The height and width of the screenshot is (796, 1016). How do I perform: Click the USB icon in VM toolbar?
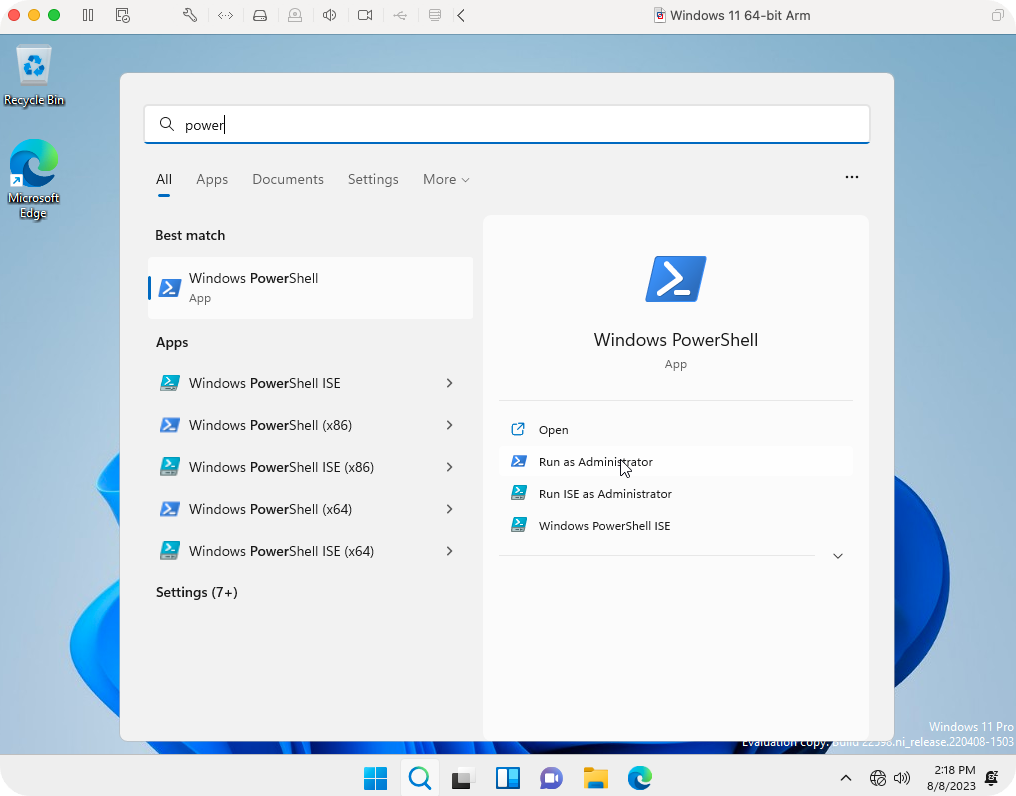click(x=400, y=15)
